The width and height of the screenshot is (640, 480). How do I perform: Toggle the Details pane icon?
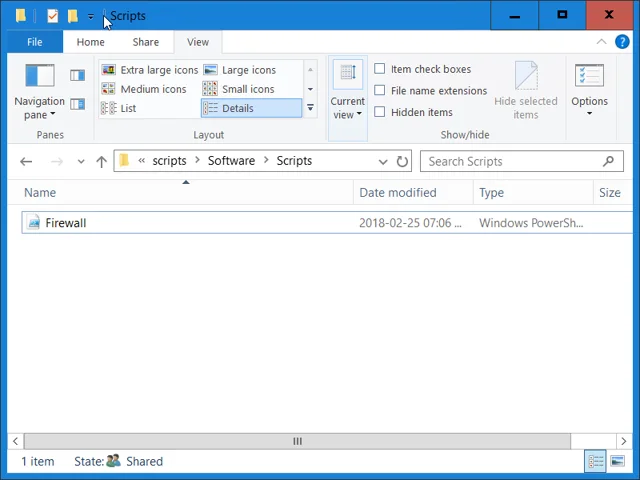(77, 104)
